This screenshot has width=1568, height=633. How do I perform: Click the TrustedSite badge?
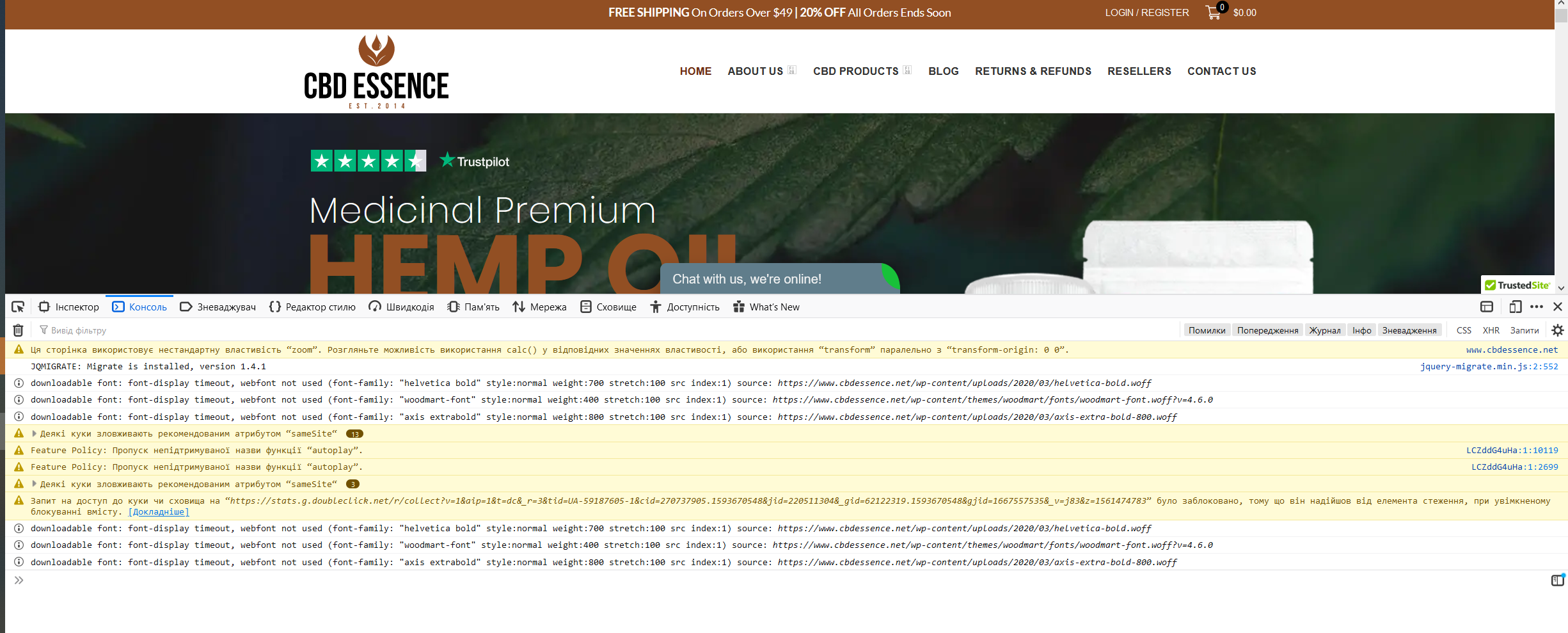pos(1517,285)
